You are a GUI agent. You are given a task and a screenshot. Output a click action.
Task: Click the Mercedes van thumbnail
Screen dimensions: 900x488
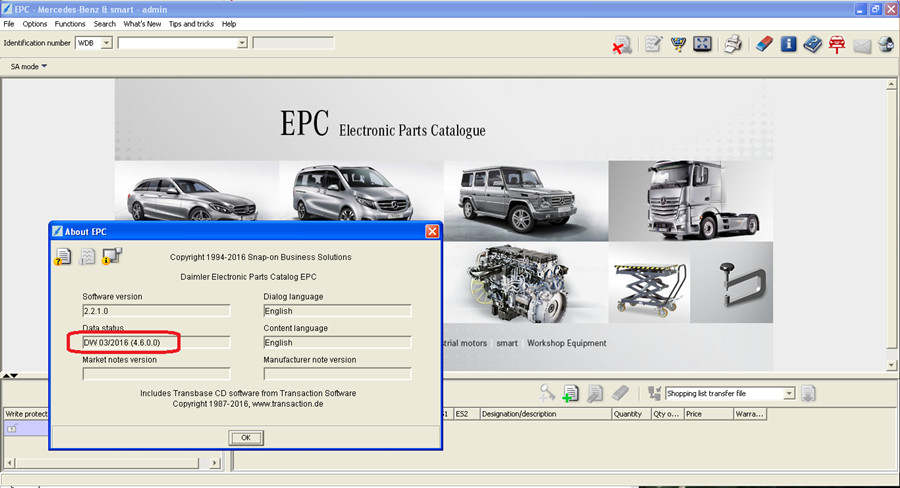[x=361, y=191]
